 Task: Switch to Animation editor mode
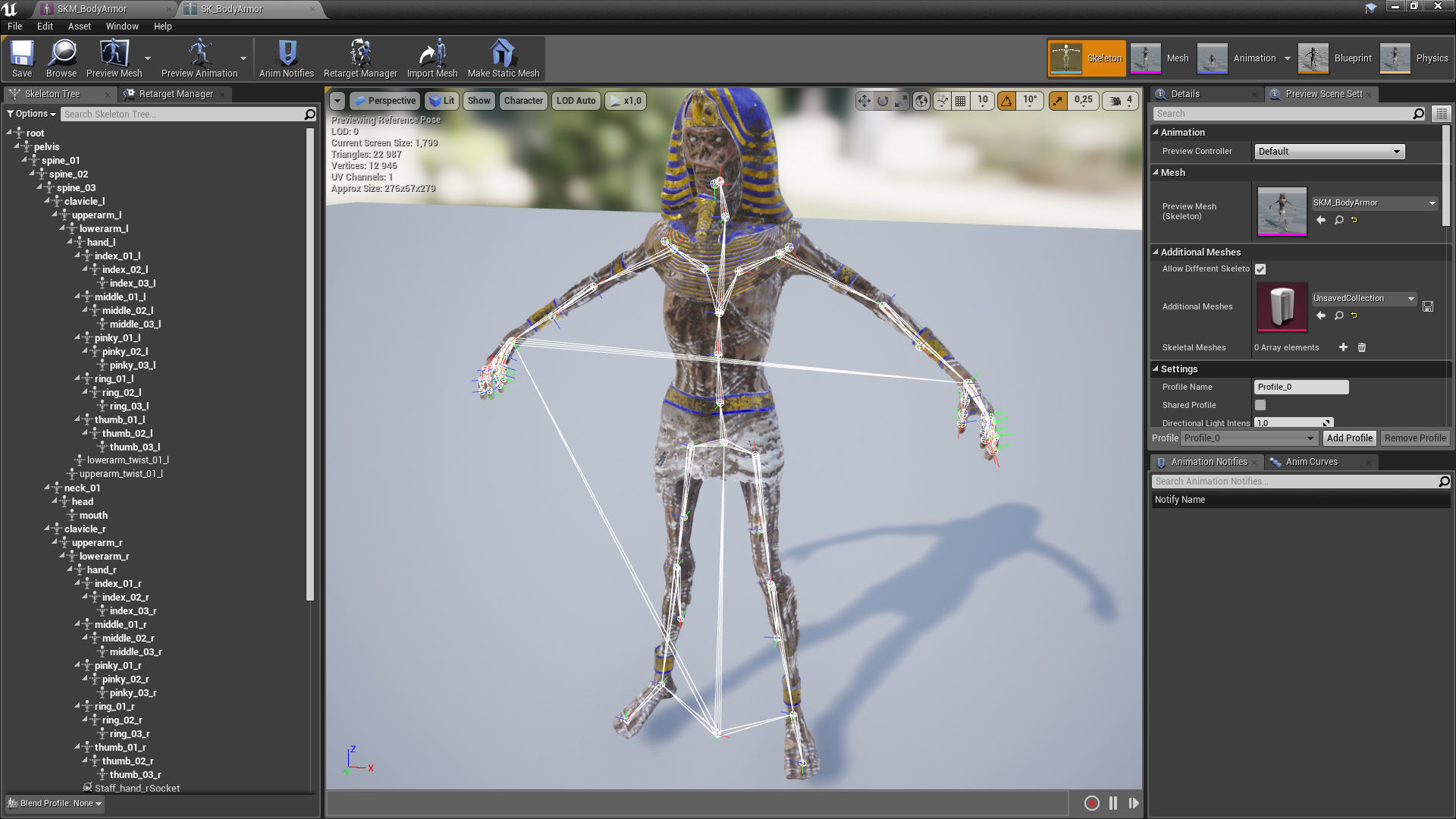tap(1237, 58)
